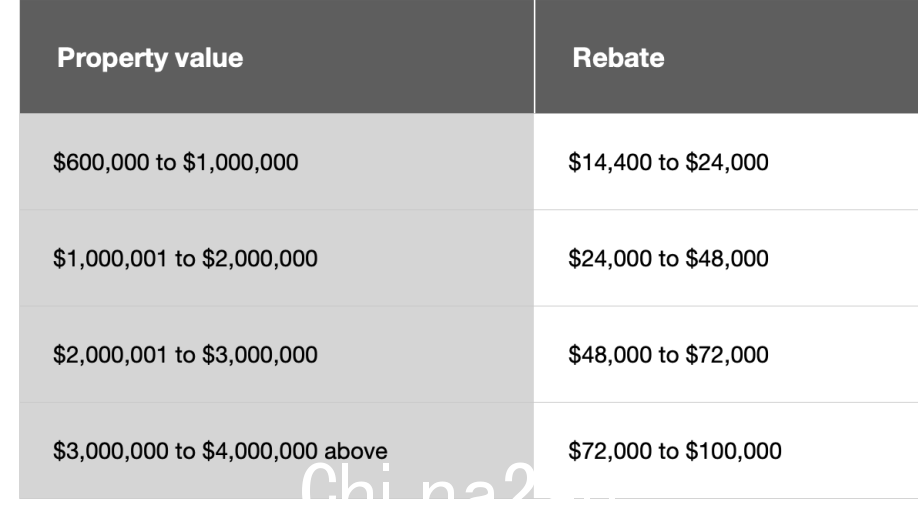Screen dimensions: 918x522
Task: Select the $2,000,001 to $3,000,000 property cell
Action: pos(276,354)
